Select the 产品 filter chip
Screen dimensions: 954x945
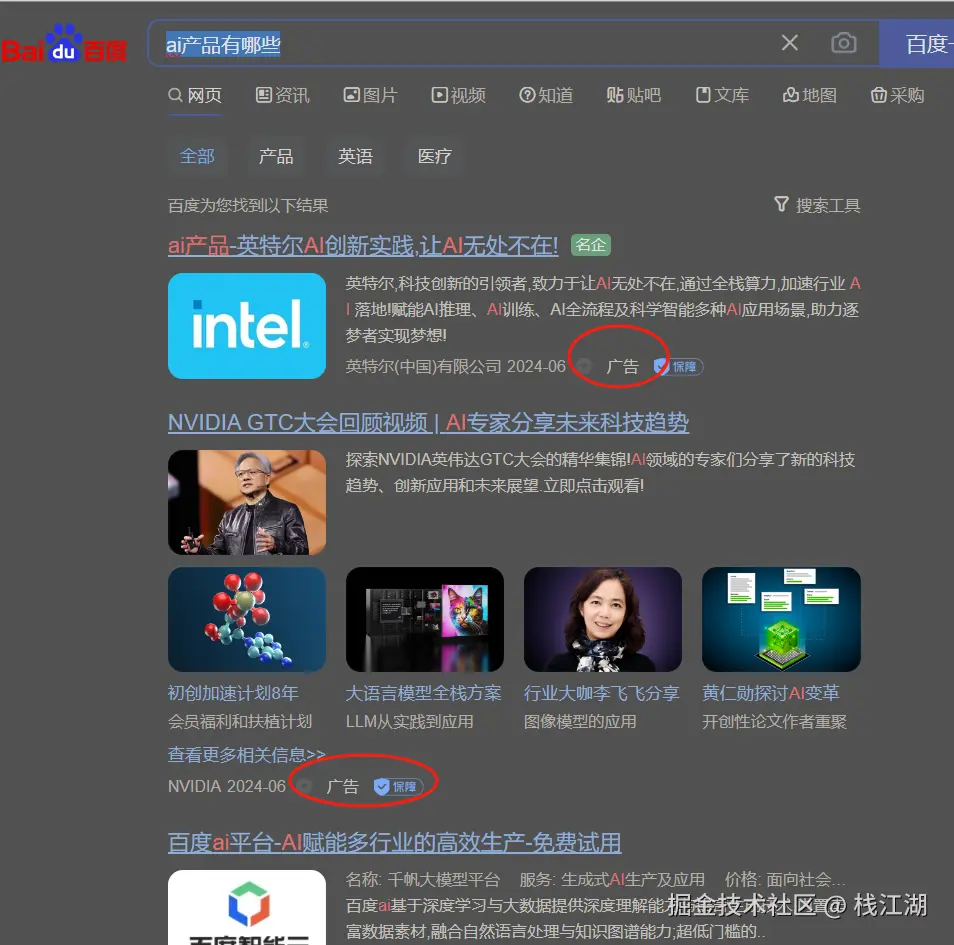tap(276, 156)
